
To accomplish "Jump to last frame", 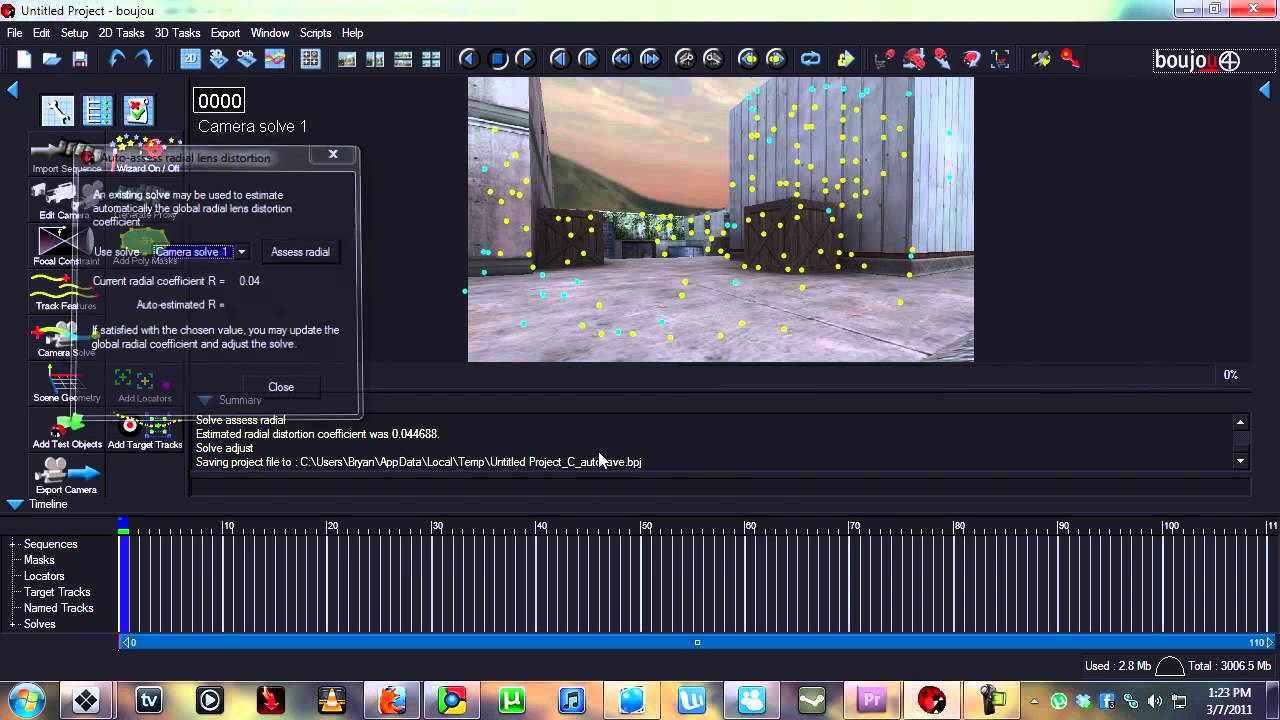I will (650, 60).
